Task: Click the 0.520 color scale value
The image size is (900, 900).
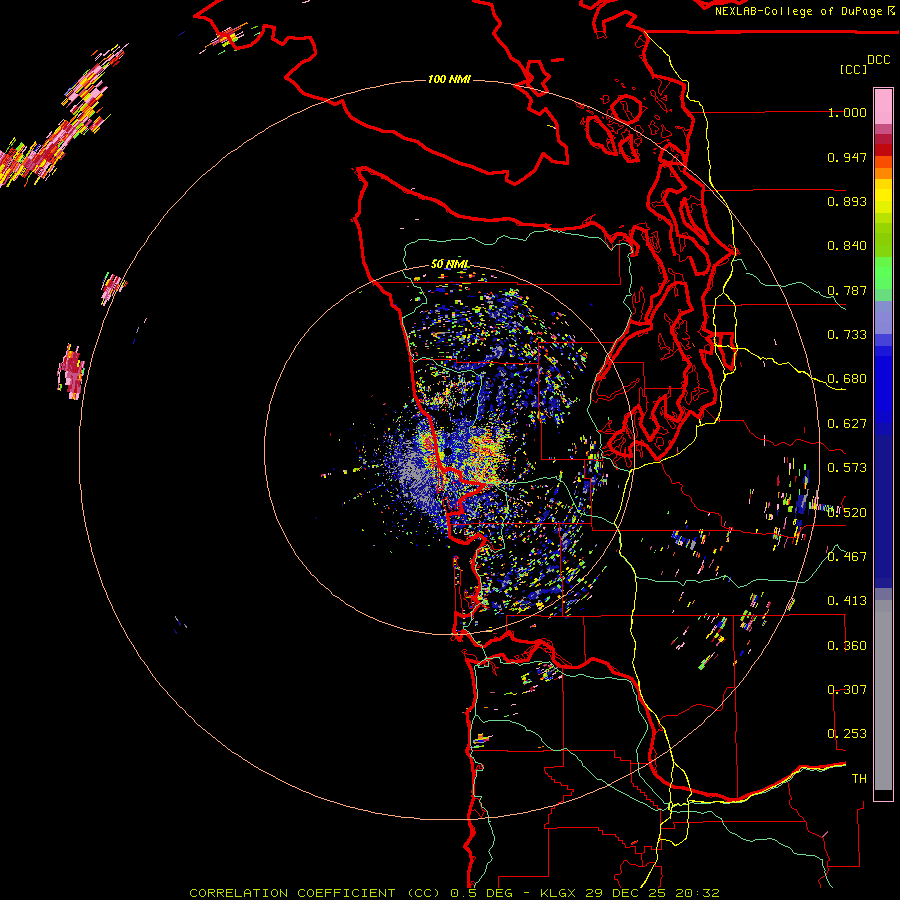Action: point(847,513)
